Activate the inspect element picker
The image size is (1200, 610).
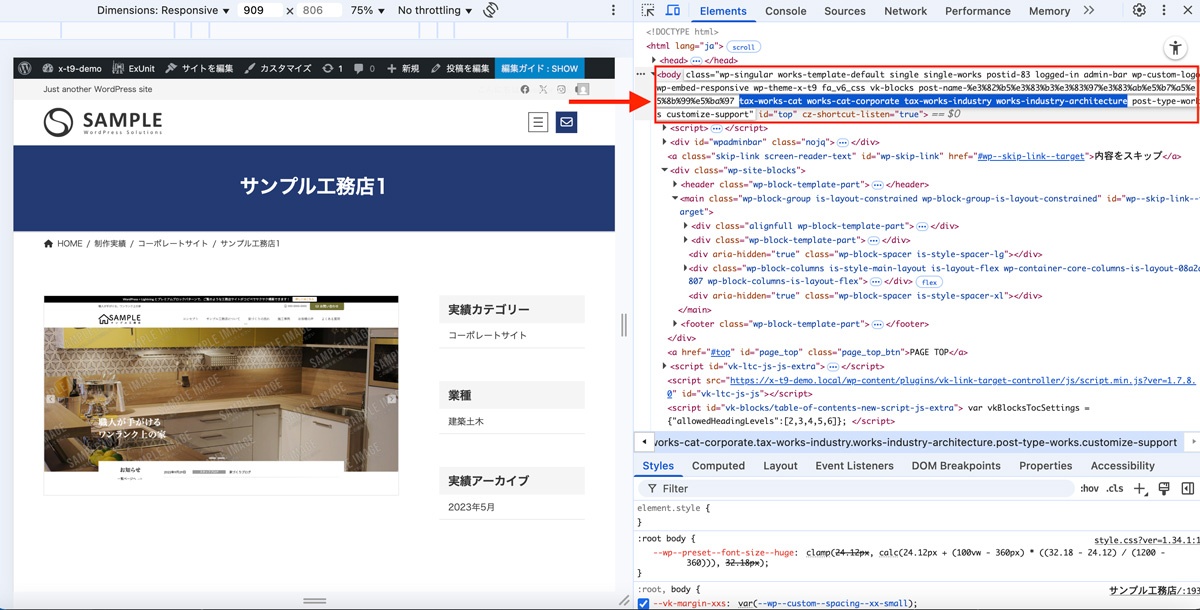click(x=648, y=11)
